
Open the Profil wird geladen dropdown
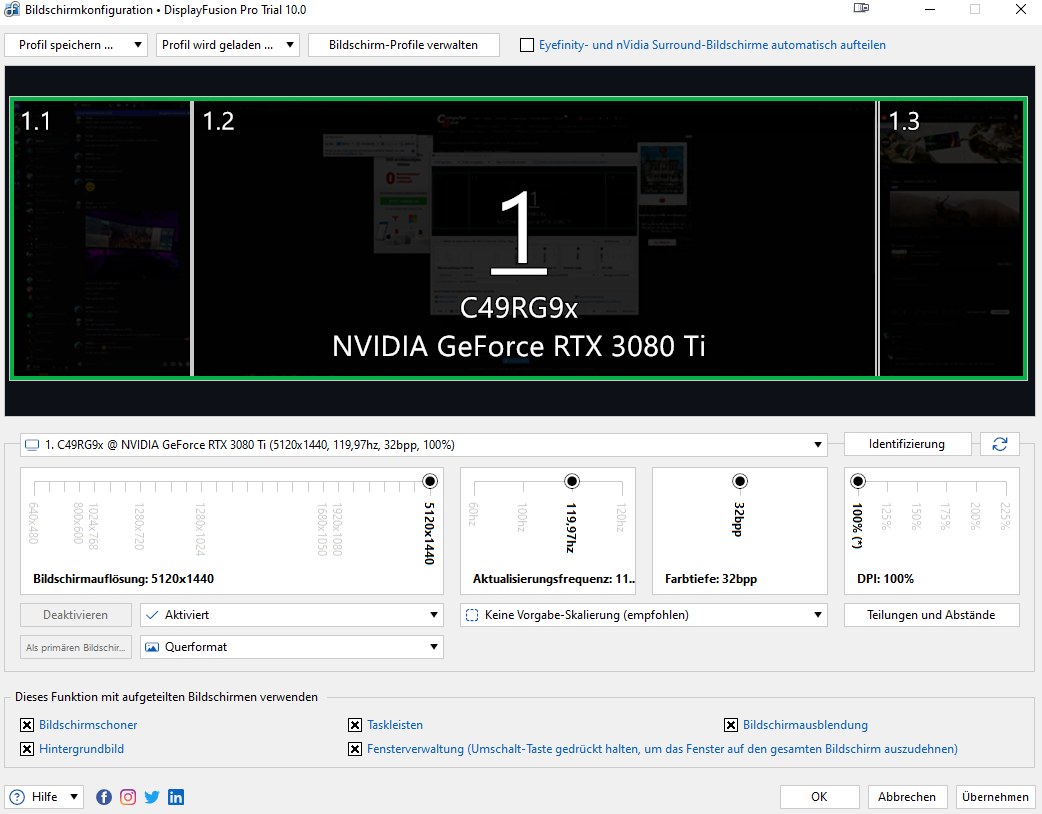click(x=227, y=45)
